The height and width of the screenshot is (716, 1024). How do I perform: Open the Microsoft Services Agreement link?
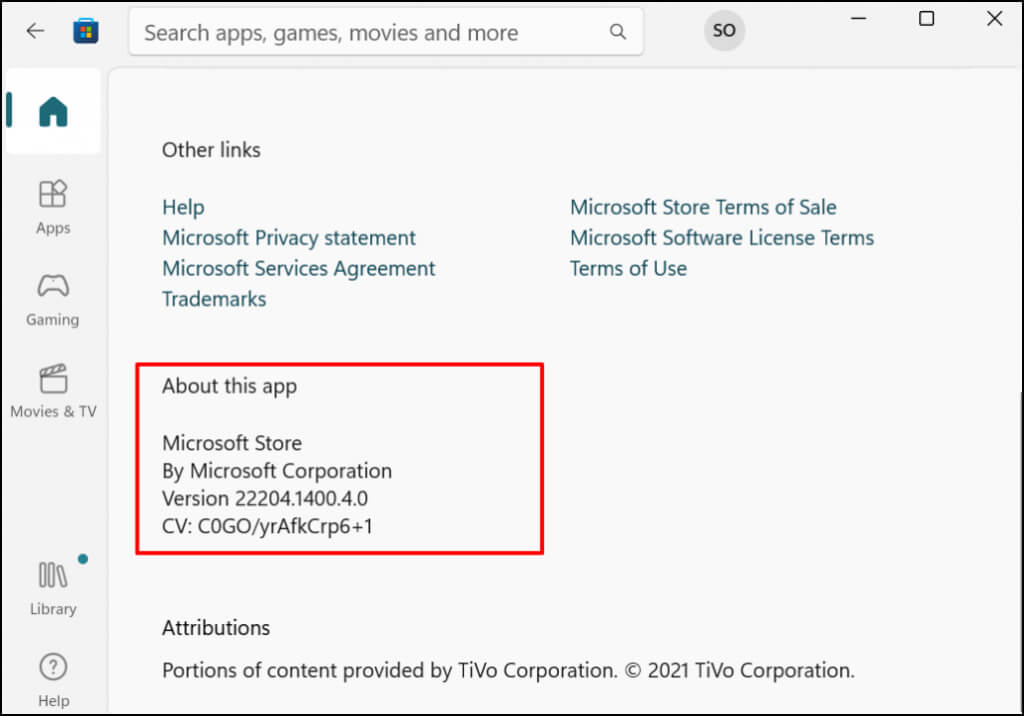click(299, 268)
